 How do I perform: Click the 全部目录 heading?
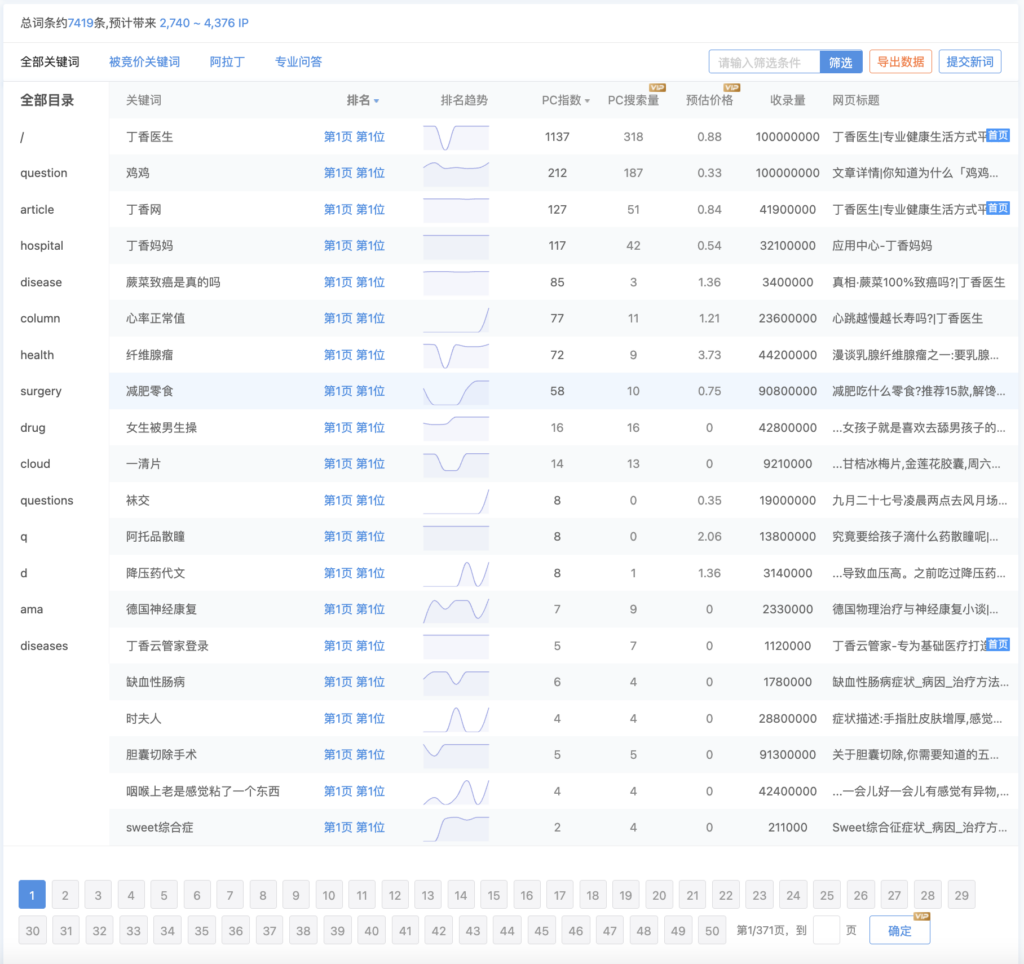(x=47, y=100)
